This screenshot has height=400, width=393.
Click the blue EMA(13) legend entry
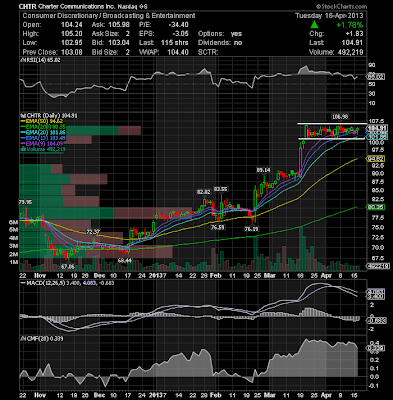point(43,138)
